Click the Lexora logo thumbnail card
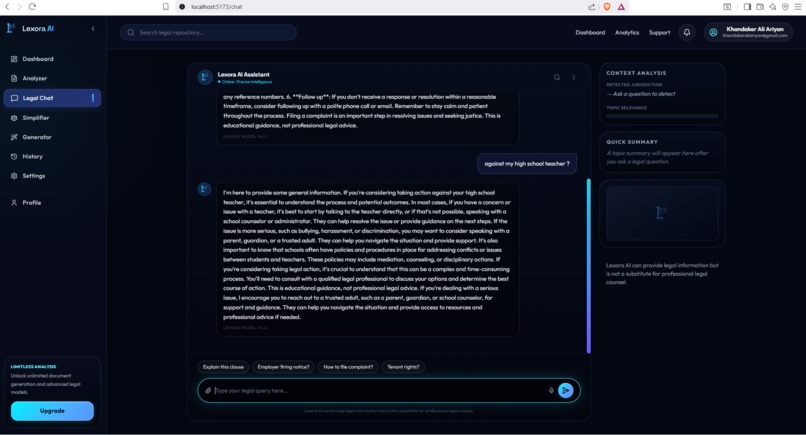Image resolution: width=806 pixels, height=435 pixels. point(662,213)
